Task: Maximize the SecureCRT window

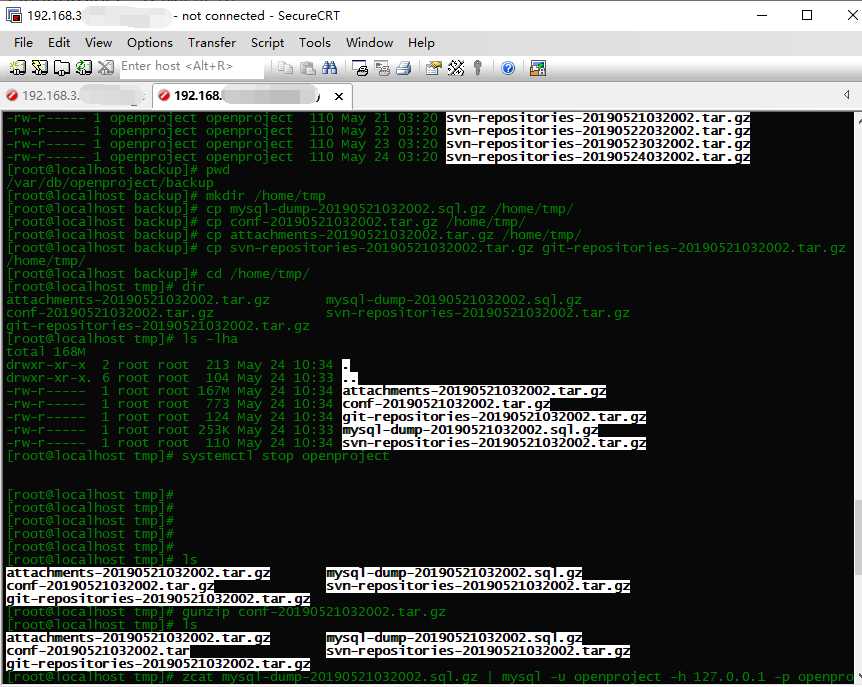Action: coord(806,15)
